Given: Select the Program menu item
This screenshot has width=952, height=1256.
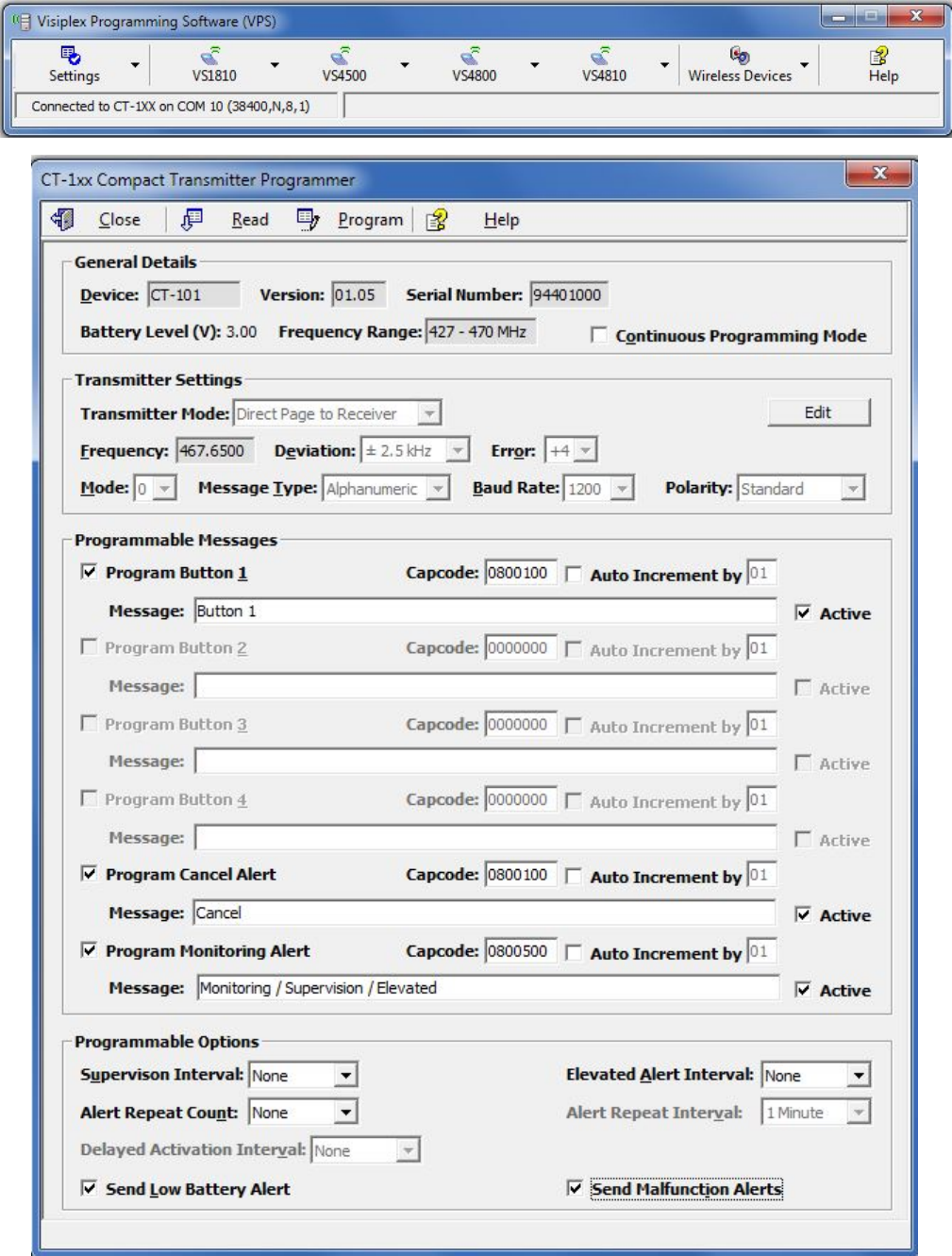Looking at the screenshot, I should [x=370, y=219].
